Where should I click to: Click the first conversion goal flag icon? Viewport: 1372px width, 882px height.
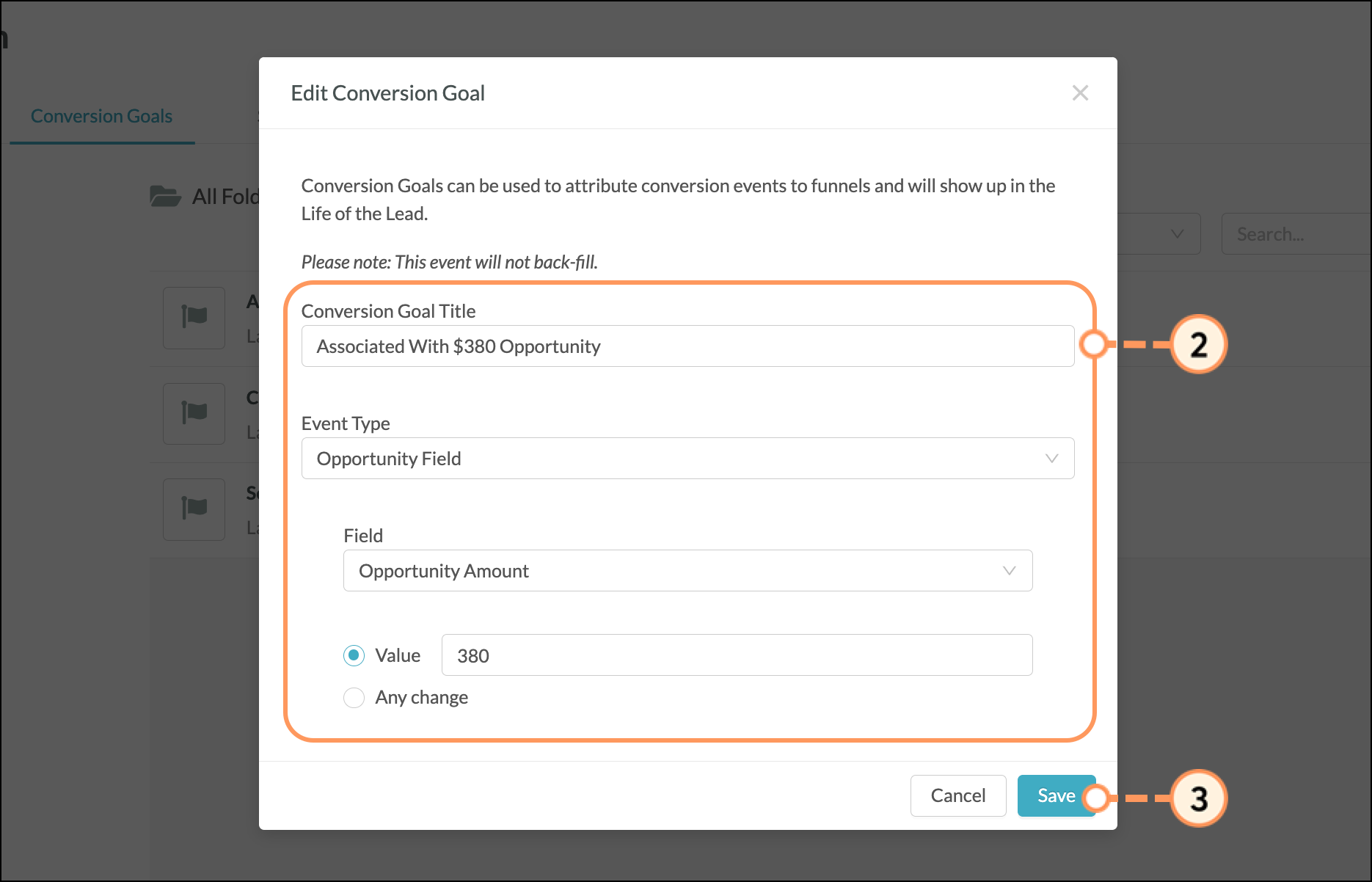(x=194, y=318)
